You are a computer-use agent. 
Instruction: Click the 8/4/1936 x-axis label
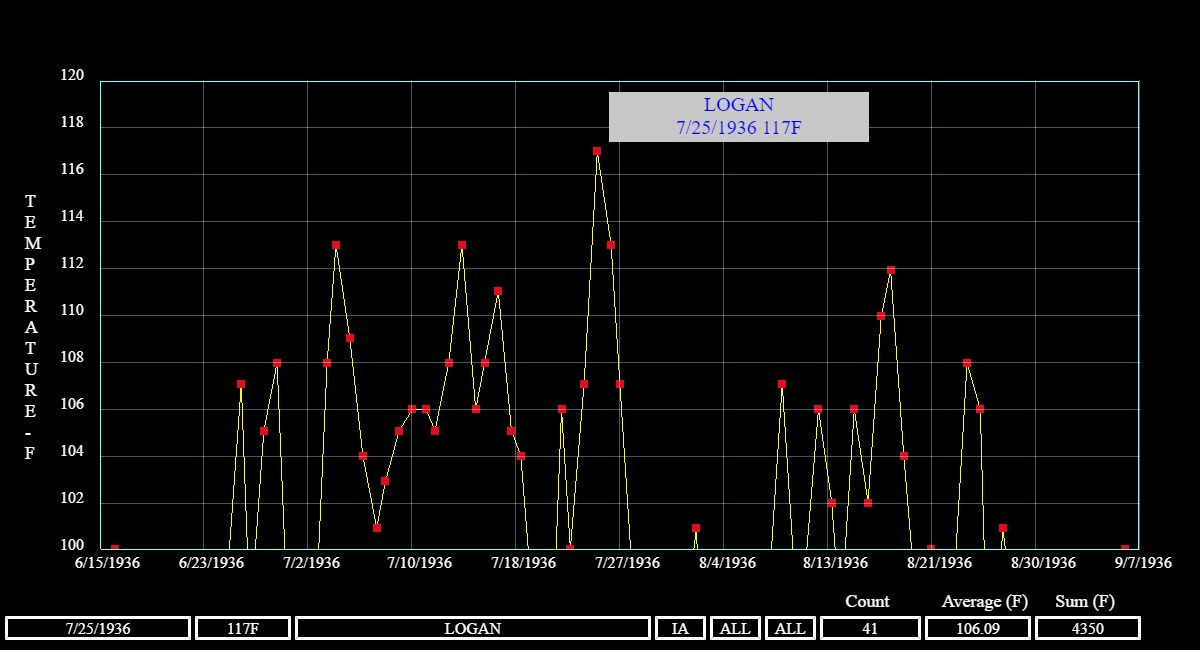[728, 563]
